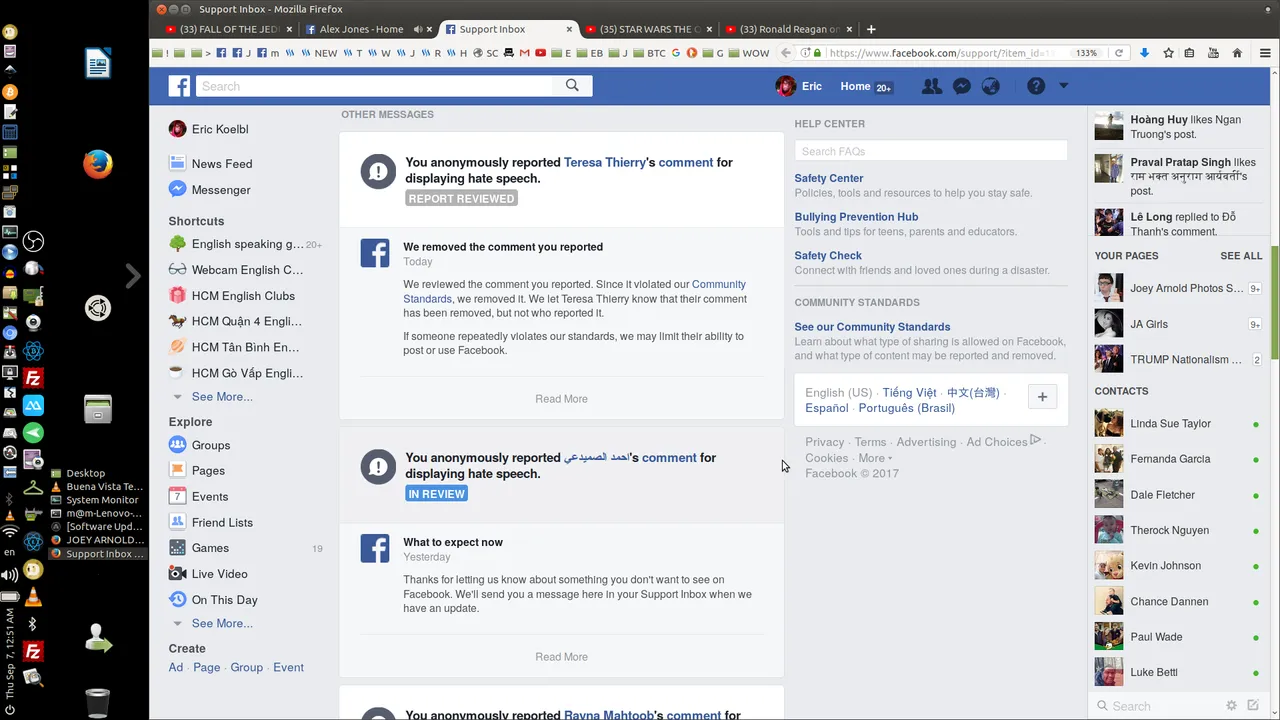
Task: Open Safety Center link
Action: click(x=828, y=178)
